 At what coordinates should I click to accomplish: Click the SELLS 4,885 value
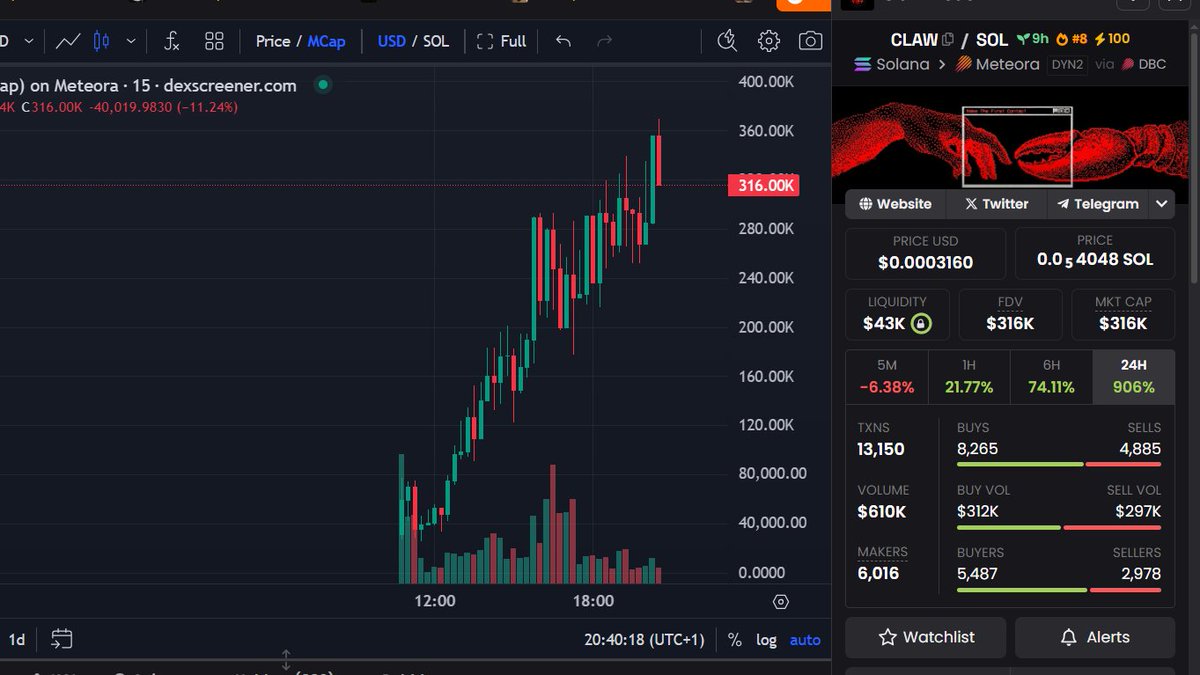point(1140,449)
